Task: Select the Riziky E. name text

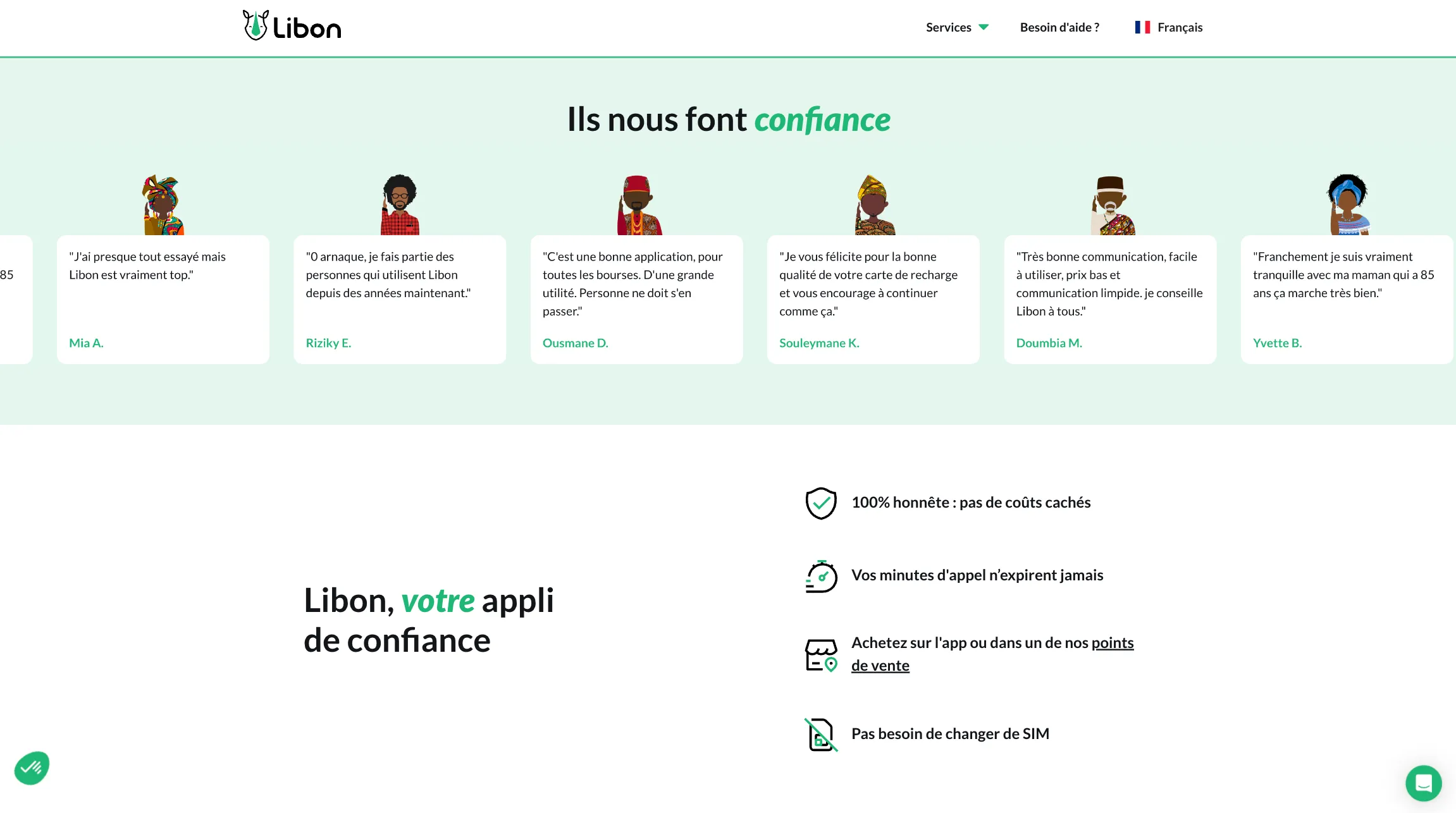Action: click(x=328, y=343)
